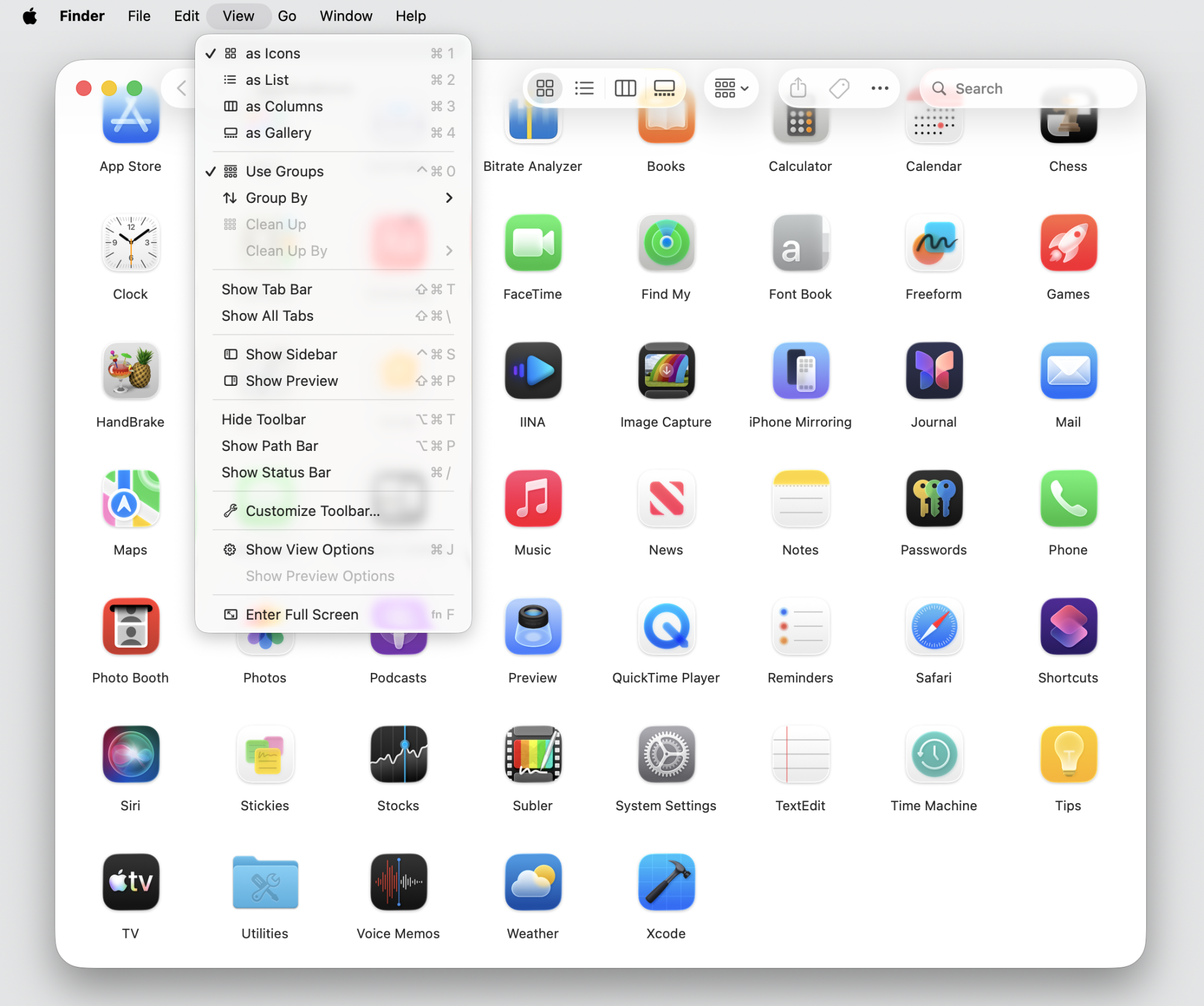This screenshot has height=1006, width=1204.
Task: Launch the IINA media player
Action: click(x=532, y=371)
